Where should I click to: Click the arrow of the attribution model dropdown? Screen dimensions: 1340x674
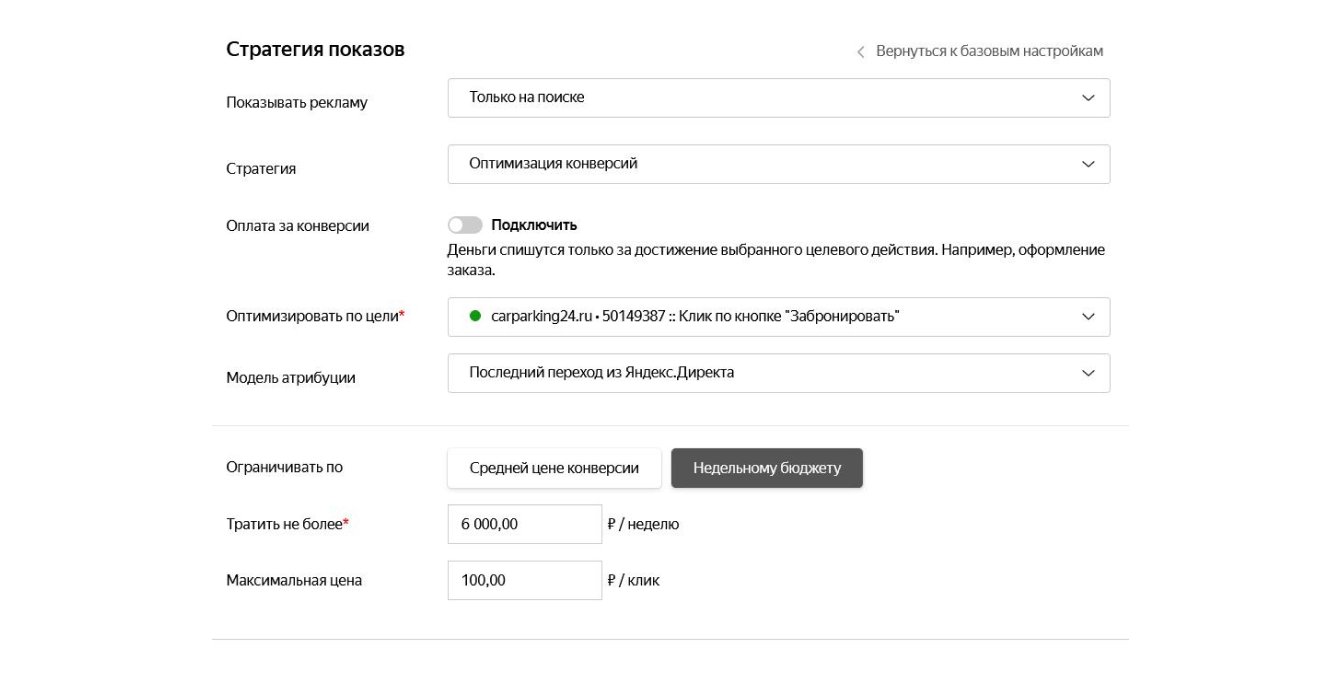pos(1088,373)
